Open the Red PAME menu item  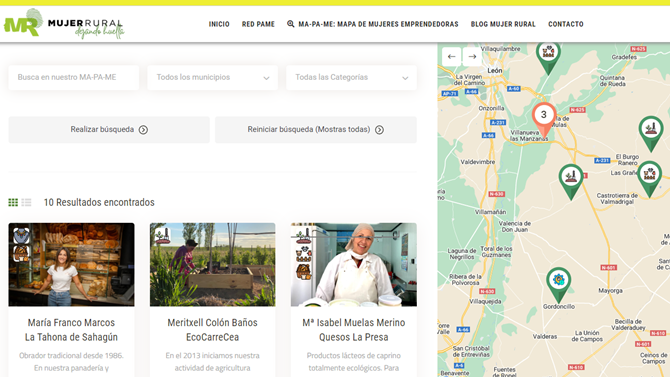(x=258, y=24)
